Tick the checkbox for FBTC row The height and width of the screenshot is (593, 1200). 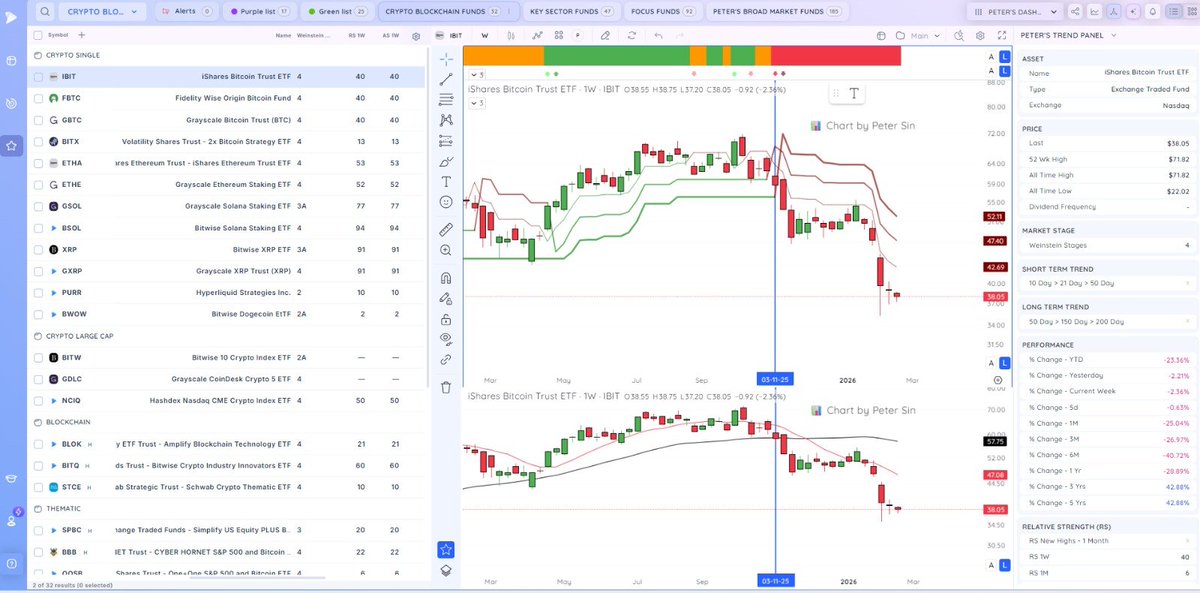[x=38, y=98]
